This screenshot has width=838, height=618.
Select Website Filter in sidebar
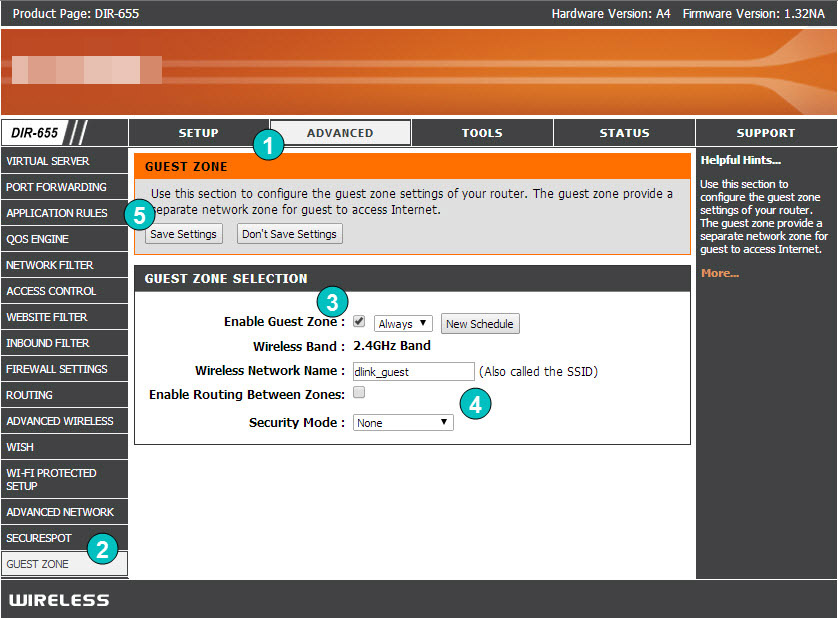pyautogui.click(x=64, y=317)
